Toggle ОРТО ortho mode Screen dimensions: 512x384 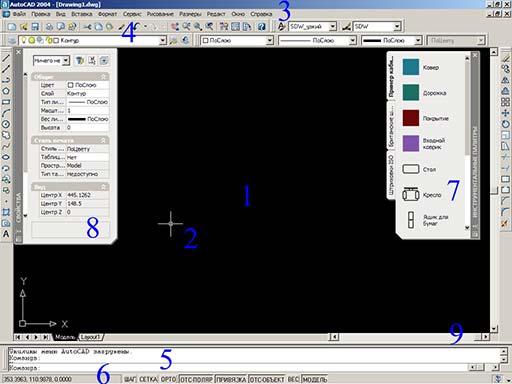pos(168,379)
